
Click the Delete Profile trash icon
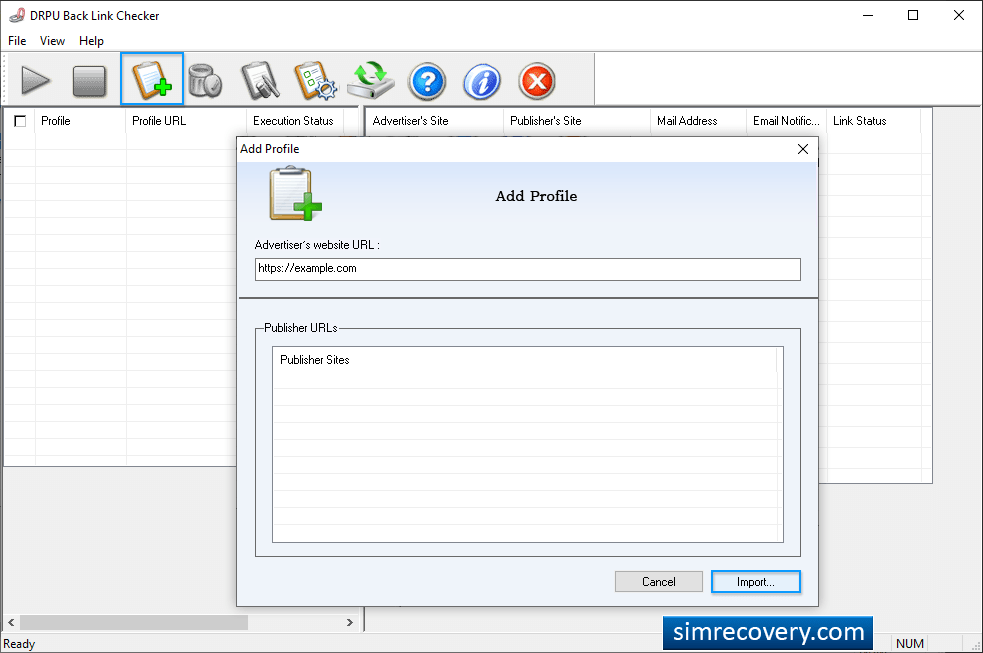[205, 80]
